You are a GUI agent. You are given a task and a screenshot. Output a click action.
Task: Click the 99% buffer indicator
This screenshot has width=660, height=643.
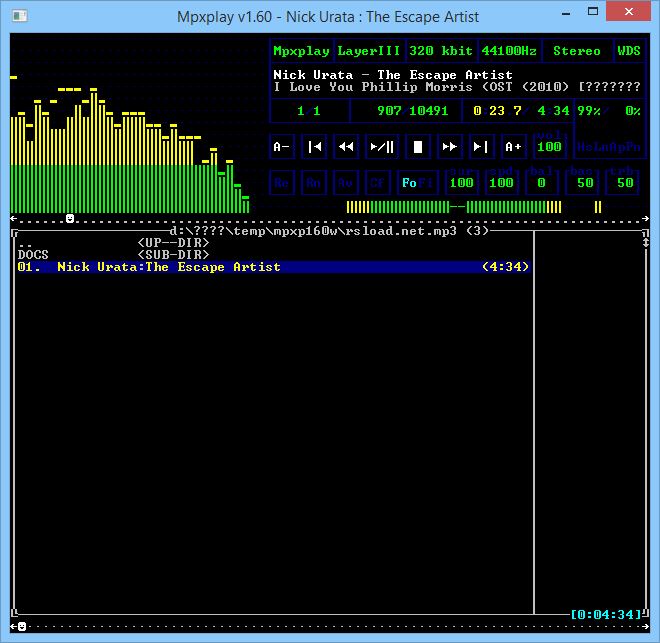tap(589, 111)
